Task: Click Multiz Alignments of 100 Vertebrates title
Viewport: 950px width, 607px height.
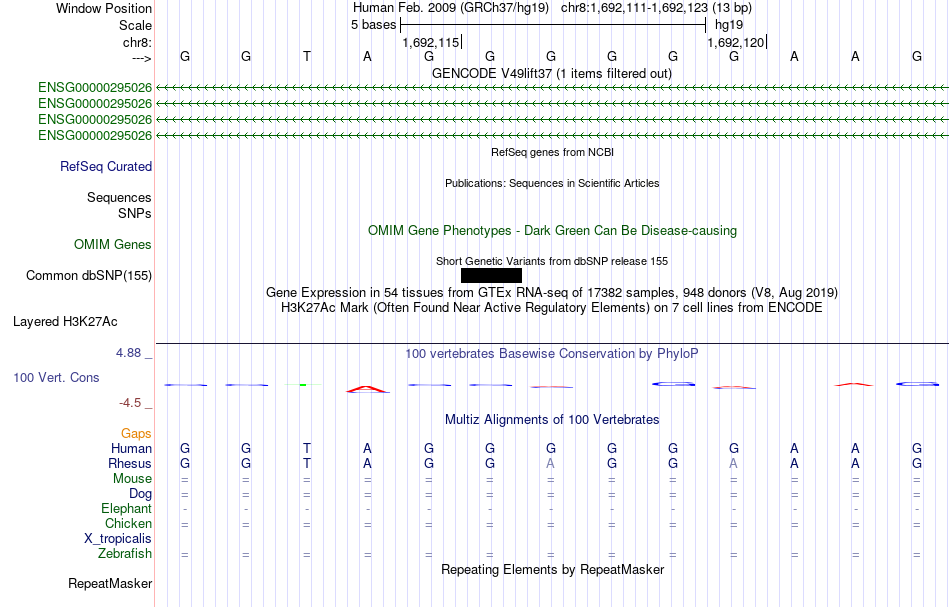Action: (x=552, y=419)
